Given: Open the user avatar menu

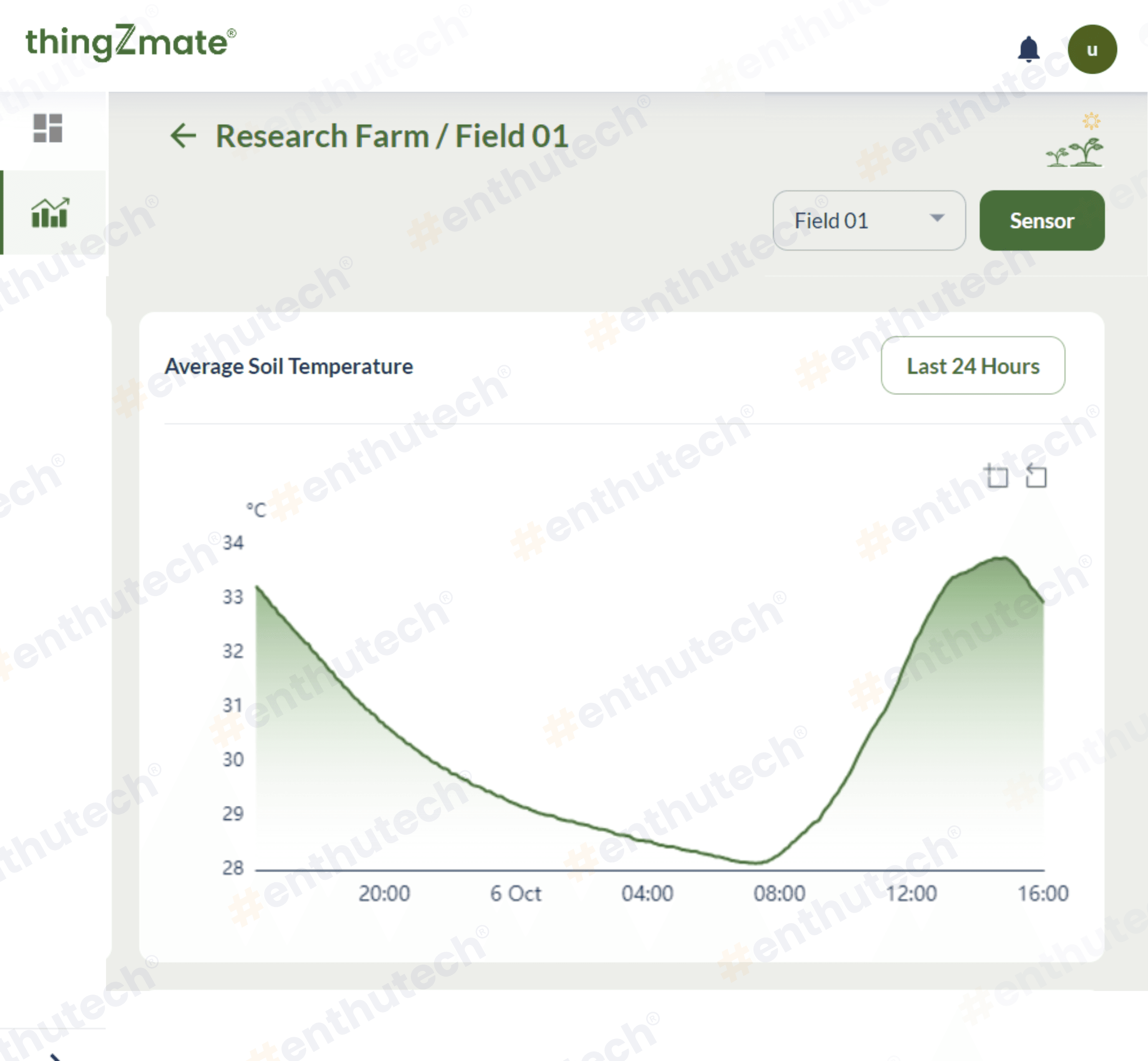Looking at the screenshot, I should [1092, 49].
